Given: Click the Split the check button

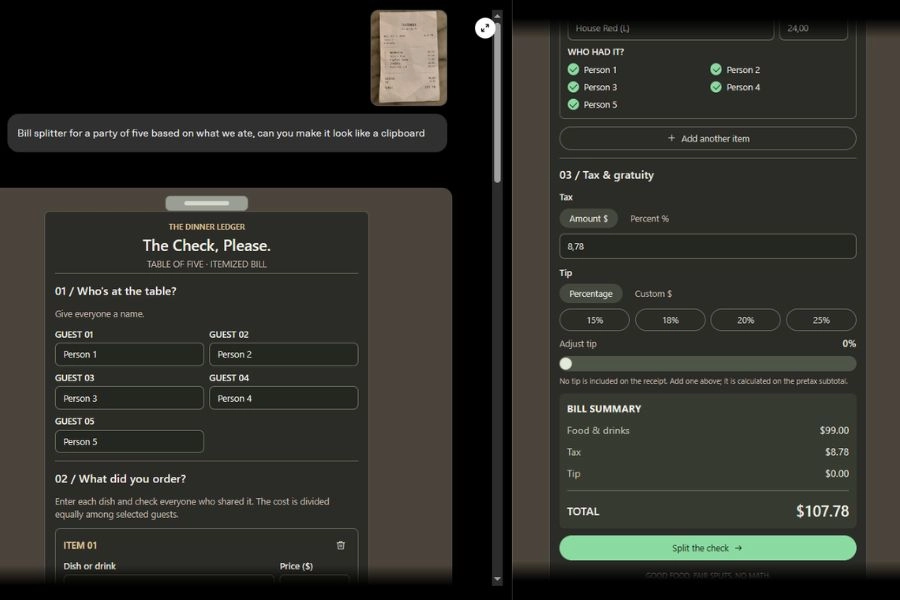Looking at the screenshot, I should pyautogui.click(x=708, y=548).
